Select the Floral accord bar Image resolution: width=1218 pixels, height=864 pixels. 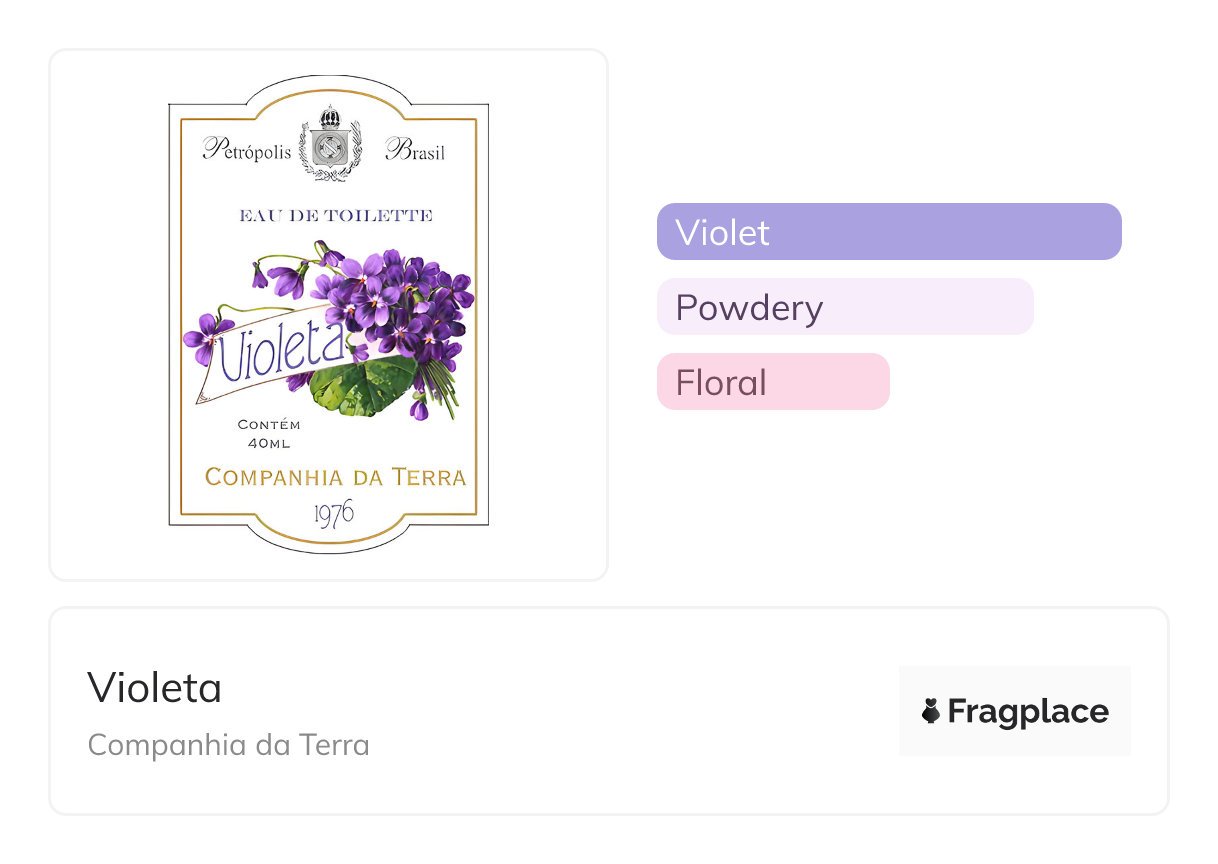[772, 382]
